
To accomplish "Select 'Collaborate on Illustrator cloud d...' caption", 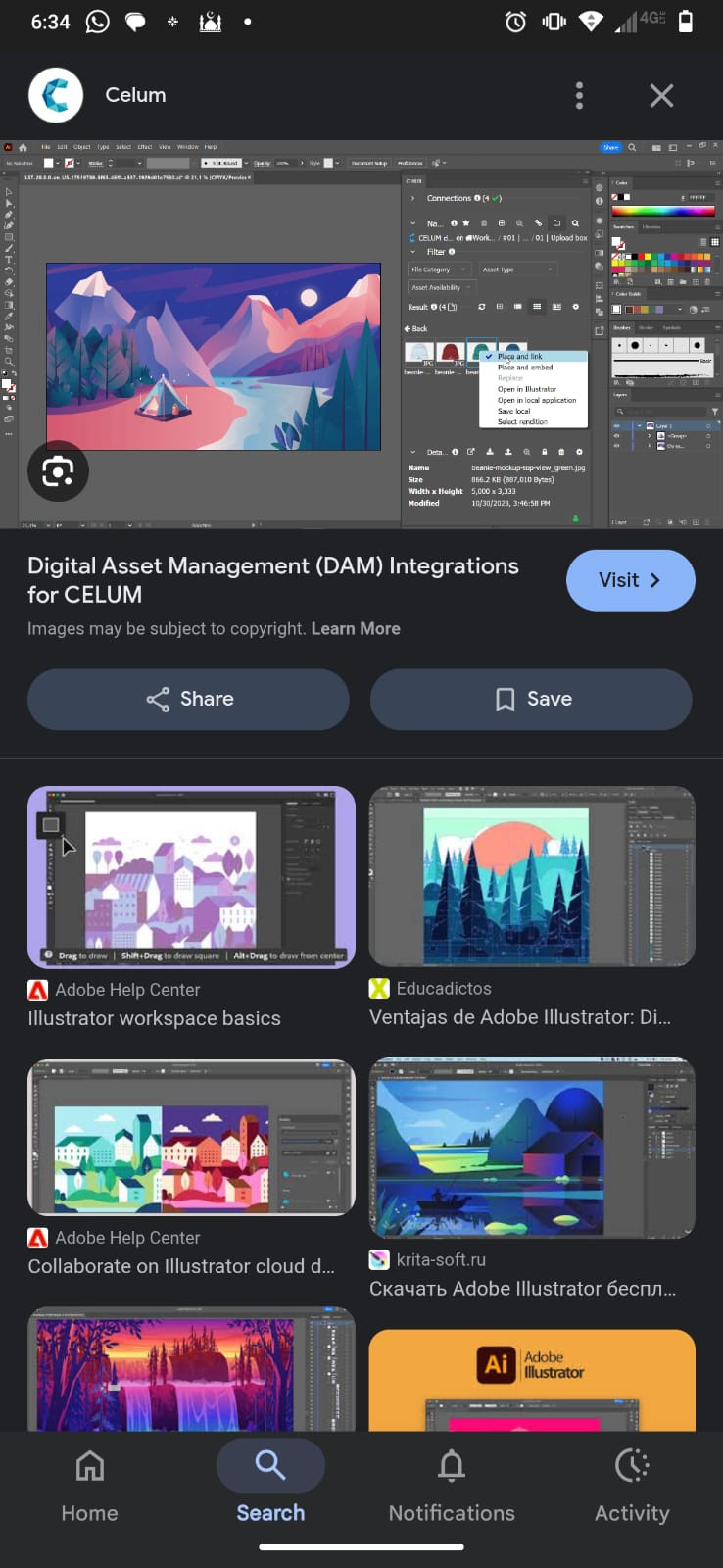I will [181, 1266].
